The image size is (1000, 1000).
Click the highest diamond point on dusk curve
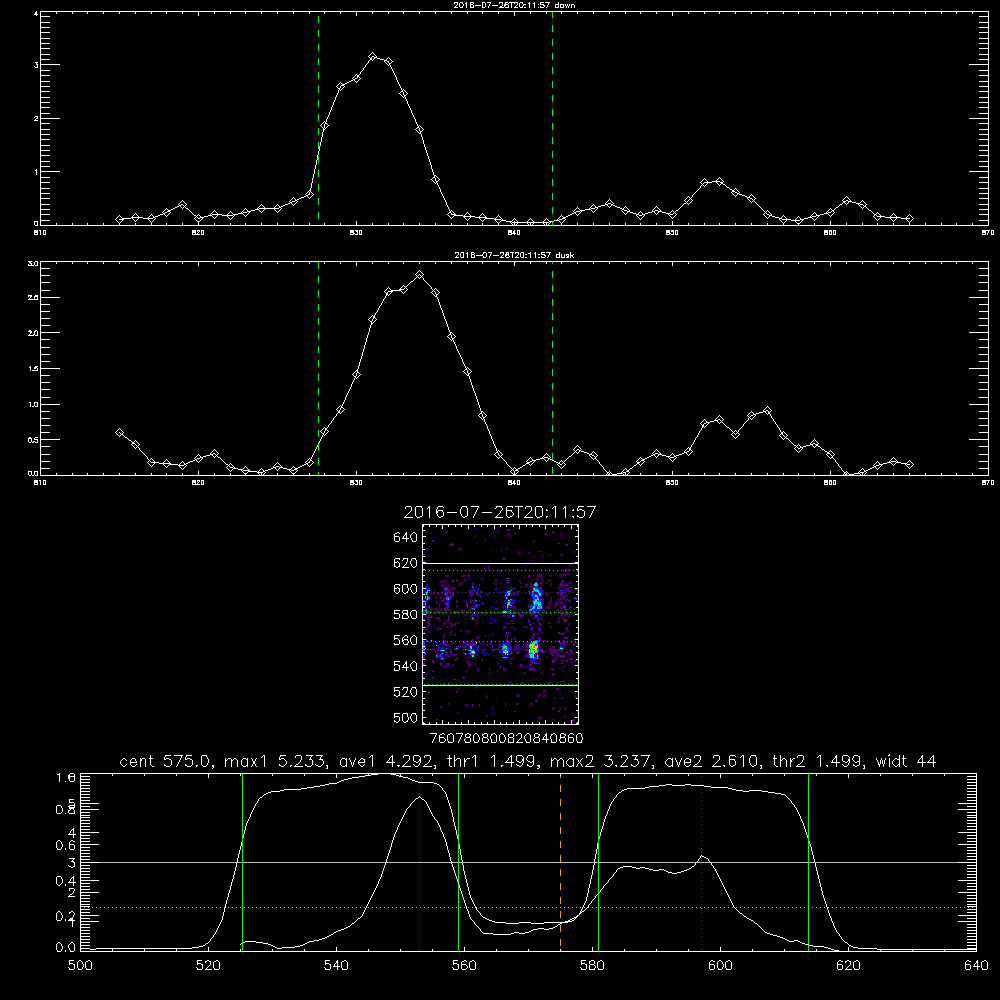[420, 275]
